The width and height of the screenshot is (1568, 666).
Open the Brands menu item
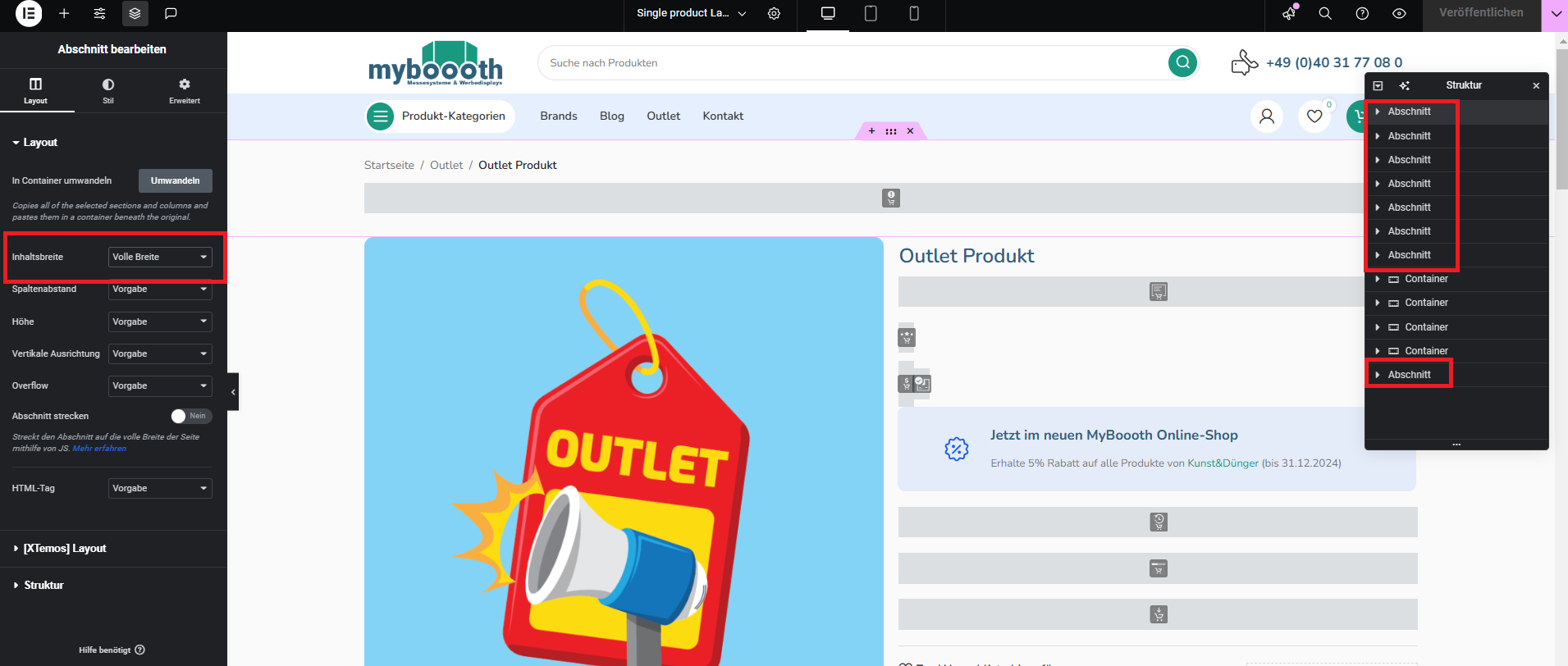(x=559, y=116)
